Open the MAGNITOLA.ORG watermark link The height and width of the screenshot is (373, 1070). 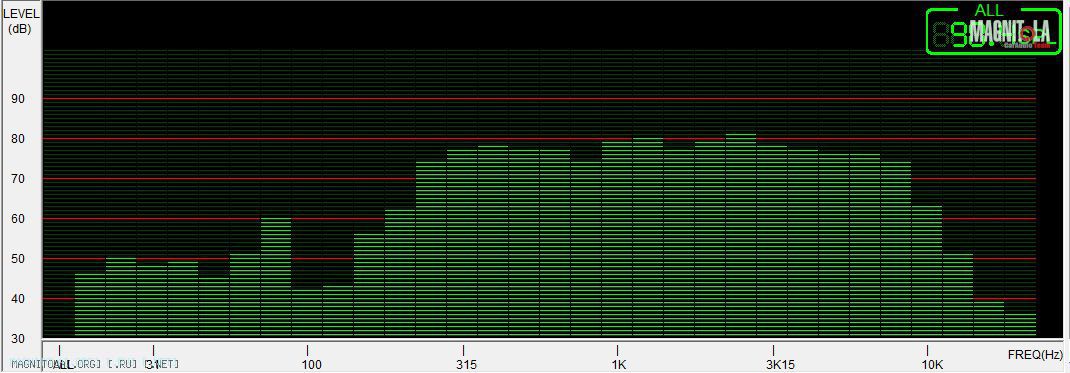coord(96,365)
